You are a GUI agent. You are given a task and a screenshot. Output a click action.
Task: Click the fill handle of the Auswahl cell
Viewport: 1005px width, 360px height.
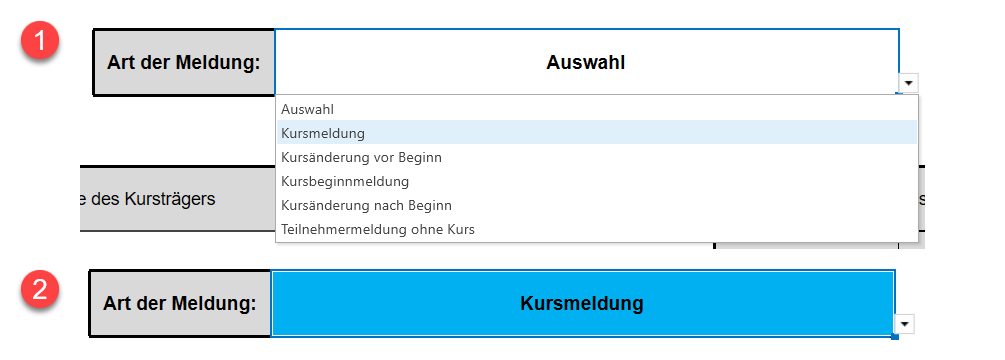[899, 95]
